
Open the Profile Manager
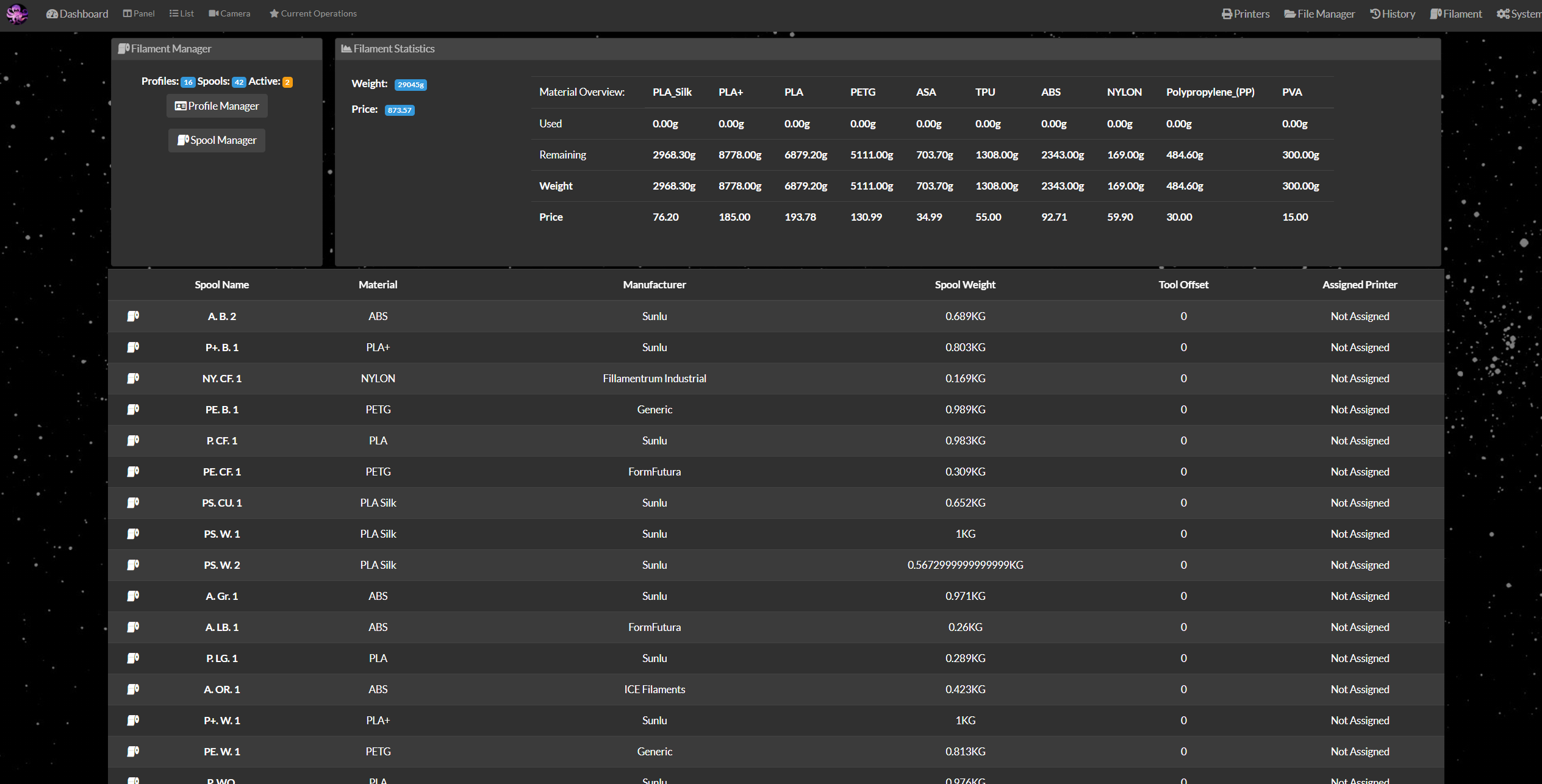(x=217, y=105)
